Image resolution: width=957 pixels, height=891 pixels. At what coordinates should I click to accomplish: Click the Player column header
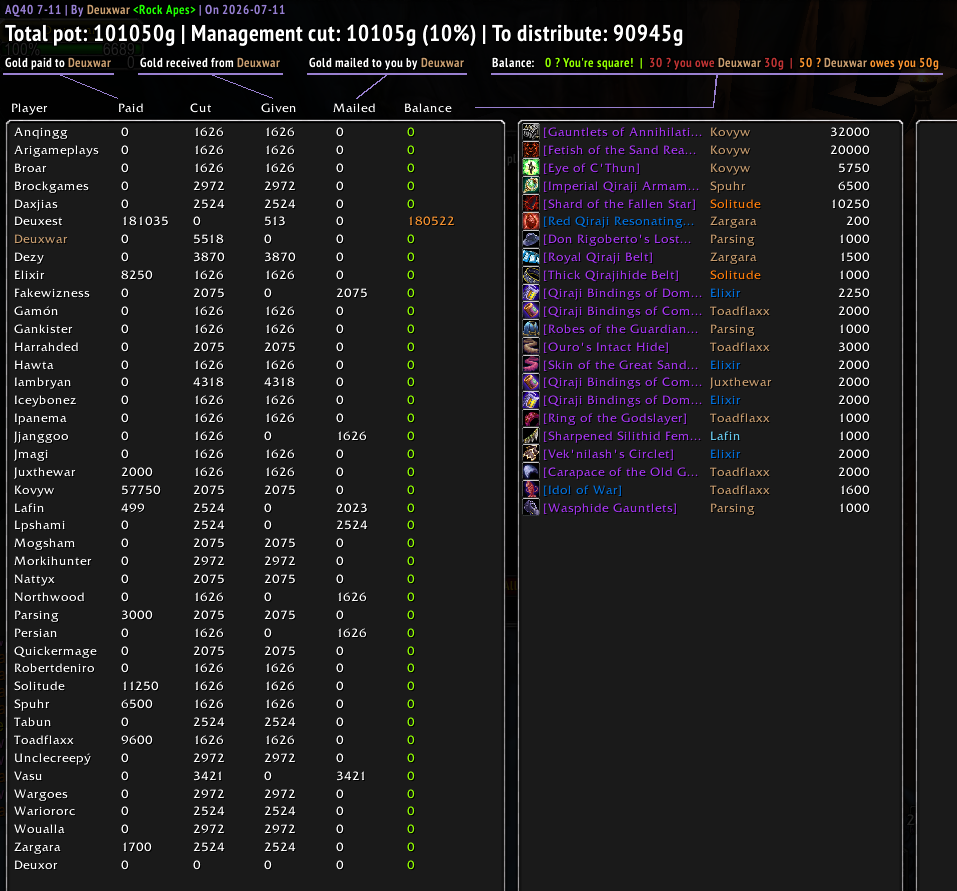[x=29, y=108]
